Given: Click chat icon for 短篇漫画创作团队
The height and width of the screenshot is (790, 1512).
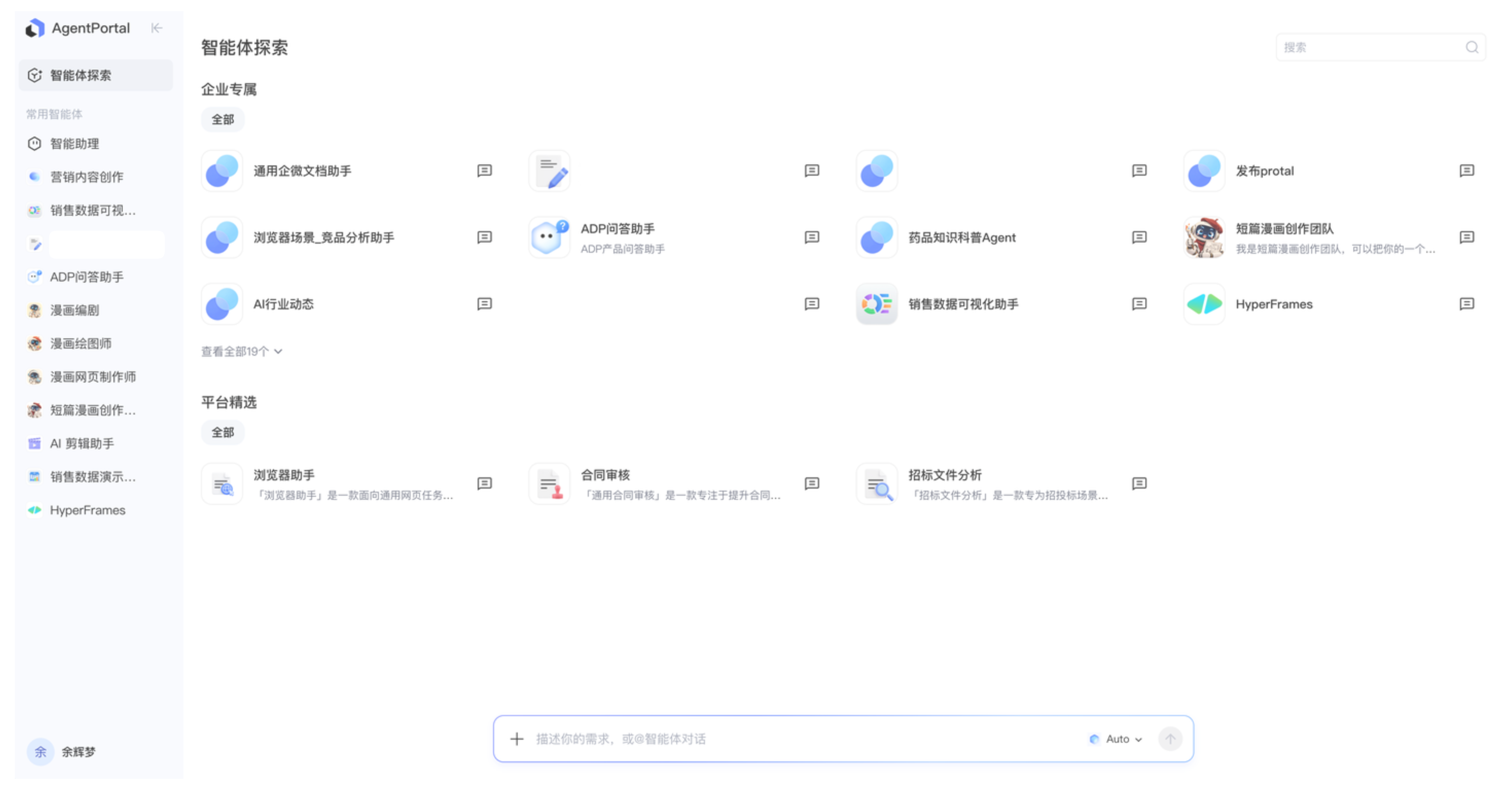Looking at the screenshot, I should 1466,237.
